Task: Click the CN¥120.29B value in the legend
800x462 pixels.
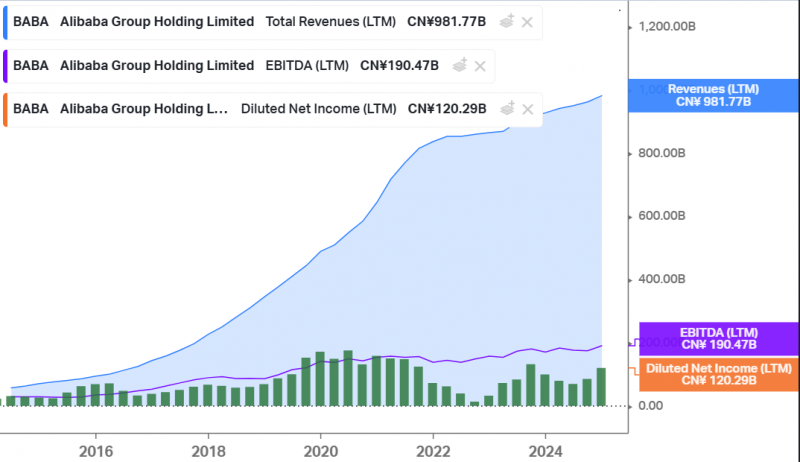Action: [x=447, y=109]
